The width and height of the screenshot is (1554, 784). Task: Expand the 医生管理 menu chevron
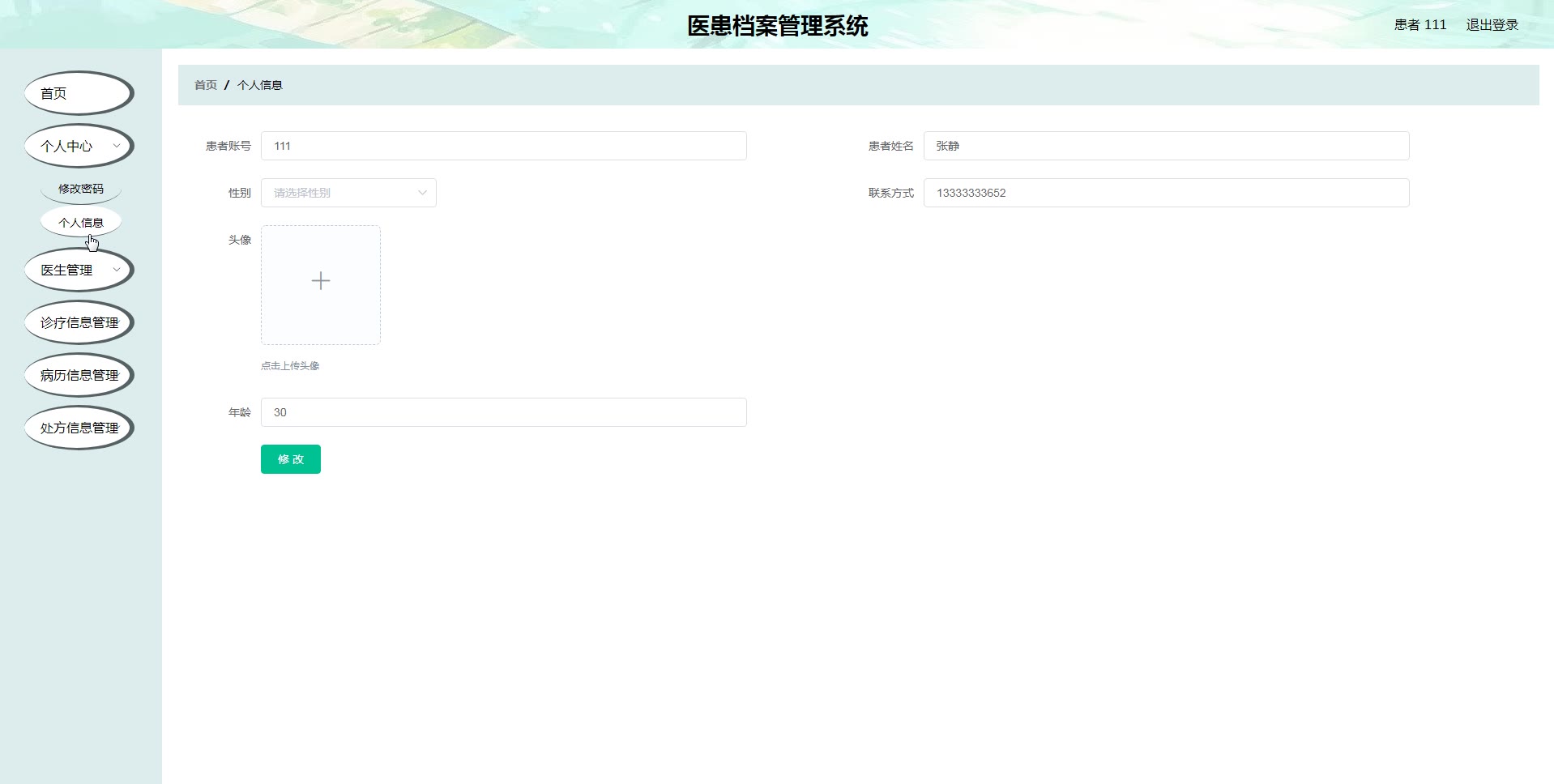coord(117,270)
